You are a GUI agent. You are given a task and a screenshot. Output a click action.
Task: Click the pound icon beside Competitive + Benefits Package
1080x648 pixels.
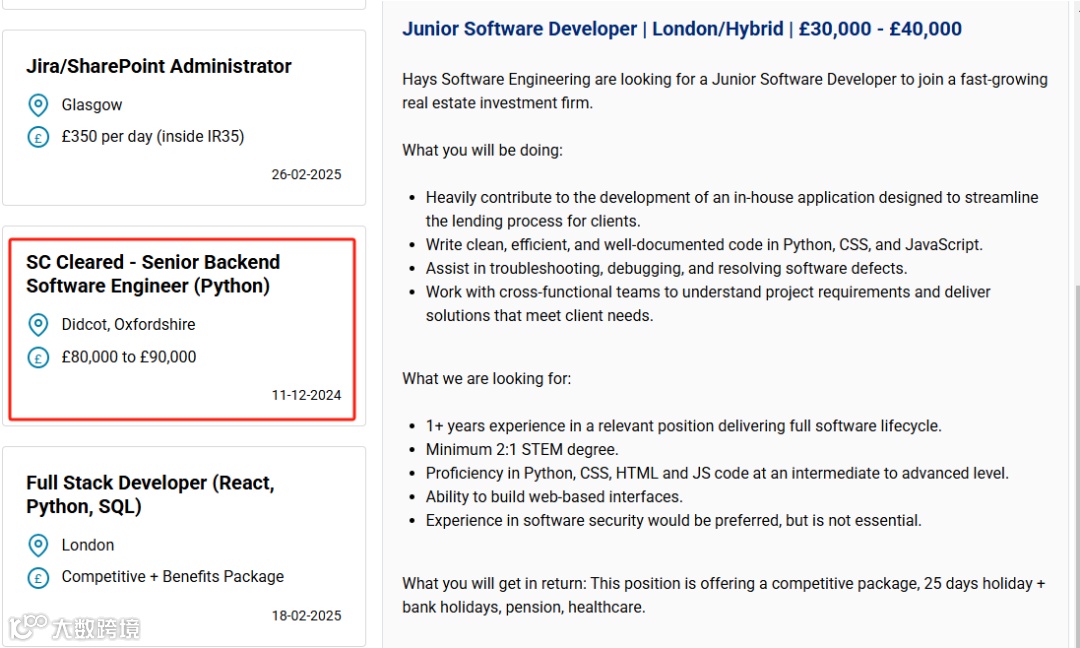38,577
